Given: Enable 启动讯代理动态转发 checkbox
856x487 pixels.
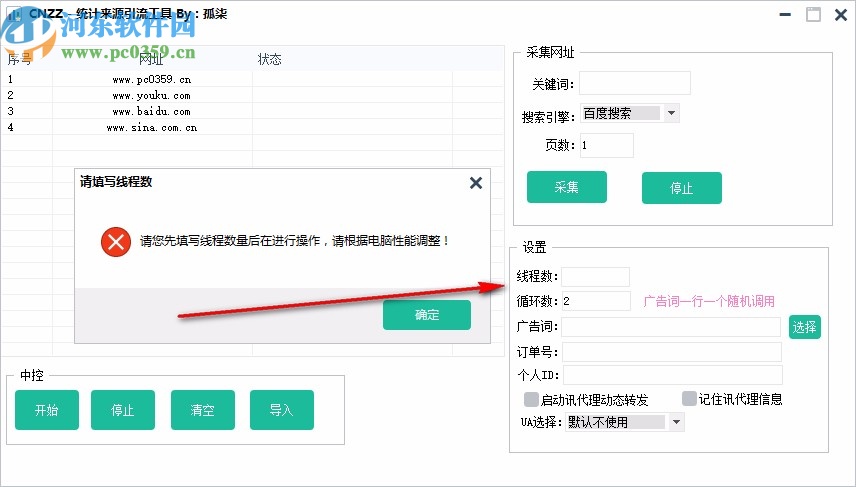Looking at the screenshot, I should (531, 399).
